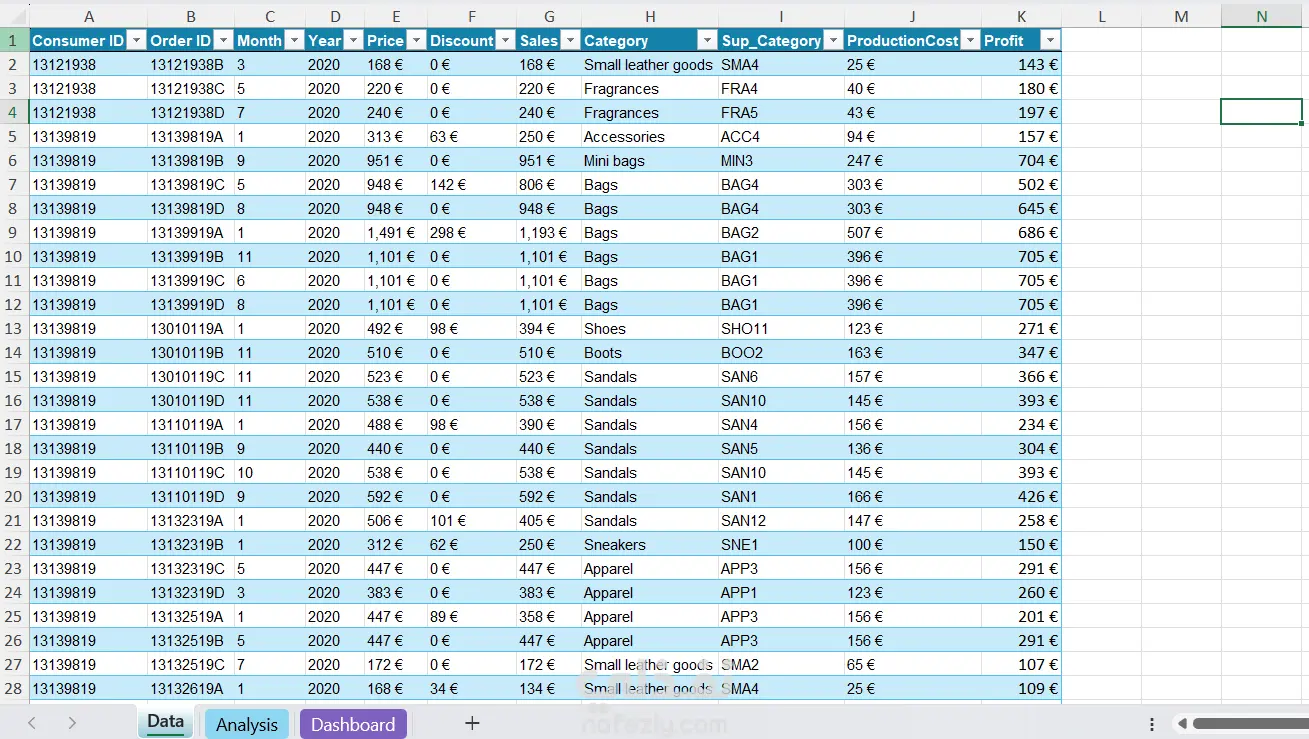
Task: Open the Sup_Category filter dropdown
Action: pos(833,41)
